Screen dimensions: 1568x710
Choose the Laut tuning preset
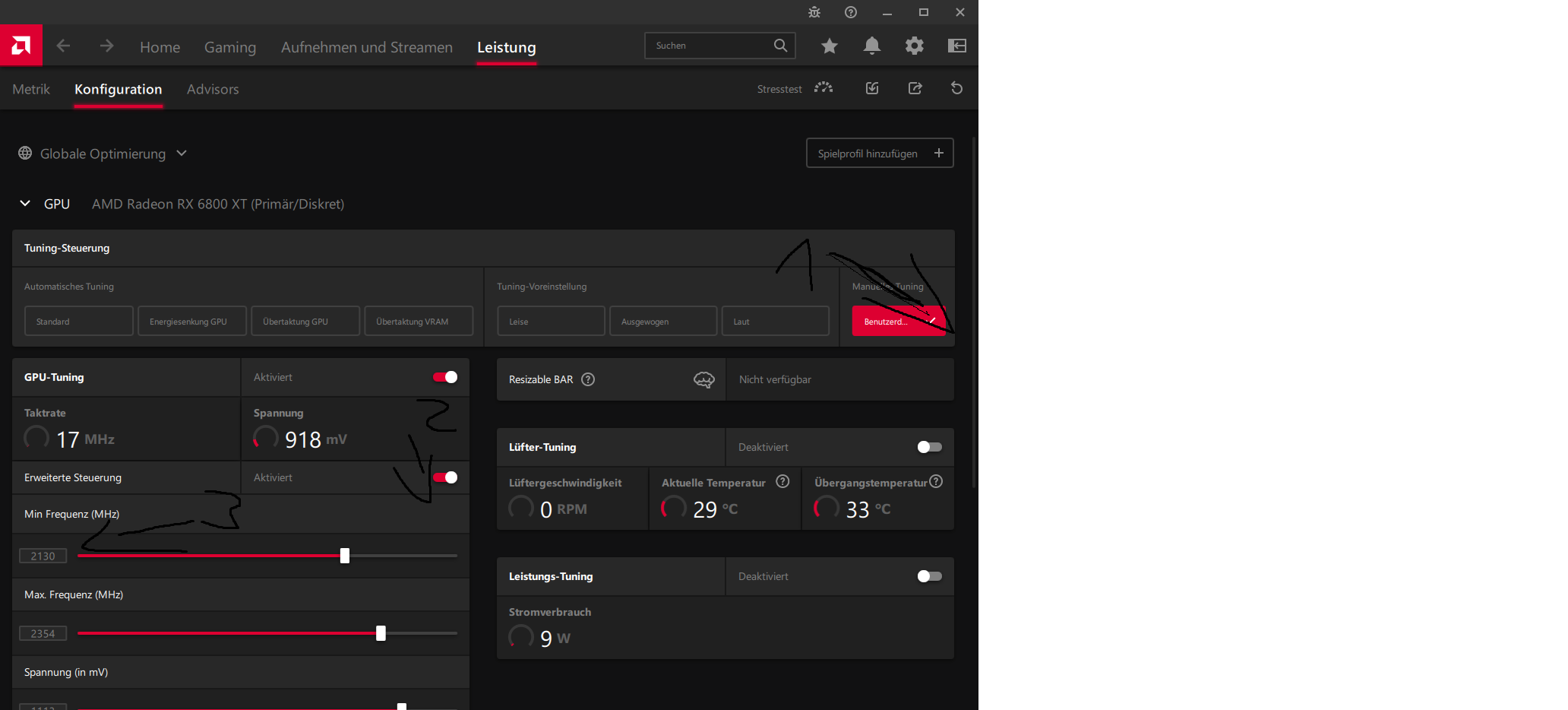(x=775, y=321)
